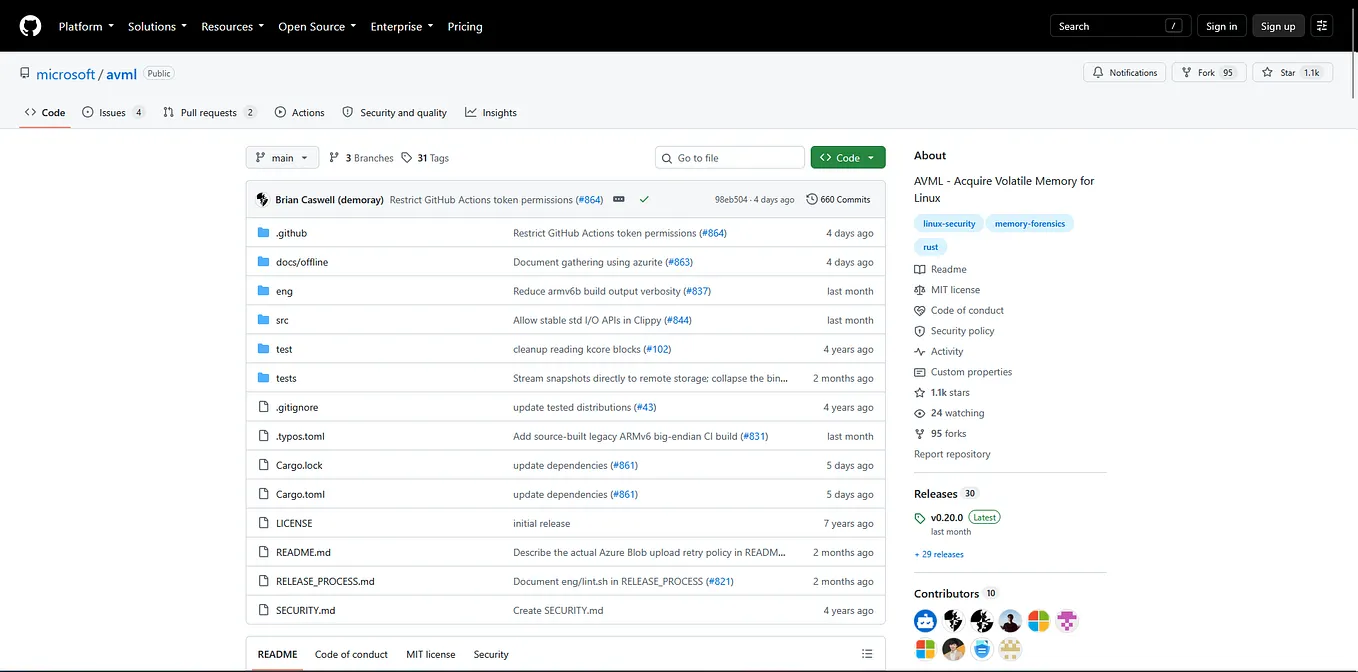Switch to the Pull requests tab
This screenshot has height=672, width=1358.
210,113
